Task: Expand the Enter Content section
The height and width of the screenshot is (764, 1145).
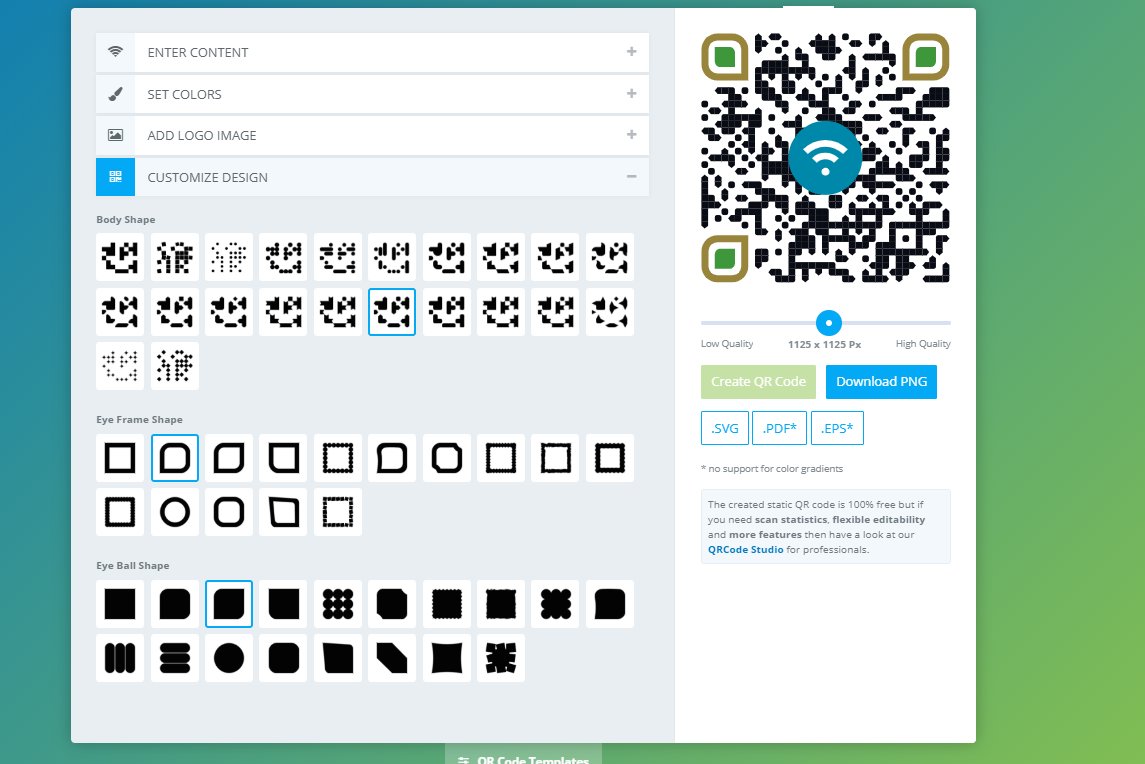Action: pyautogui.click(x=372, y=53)
